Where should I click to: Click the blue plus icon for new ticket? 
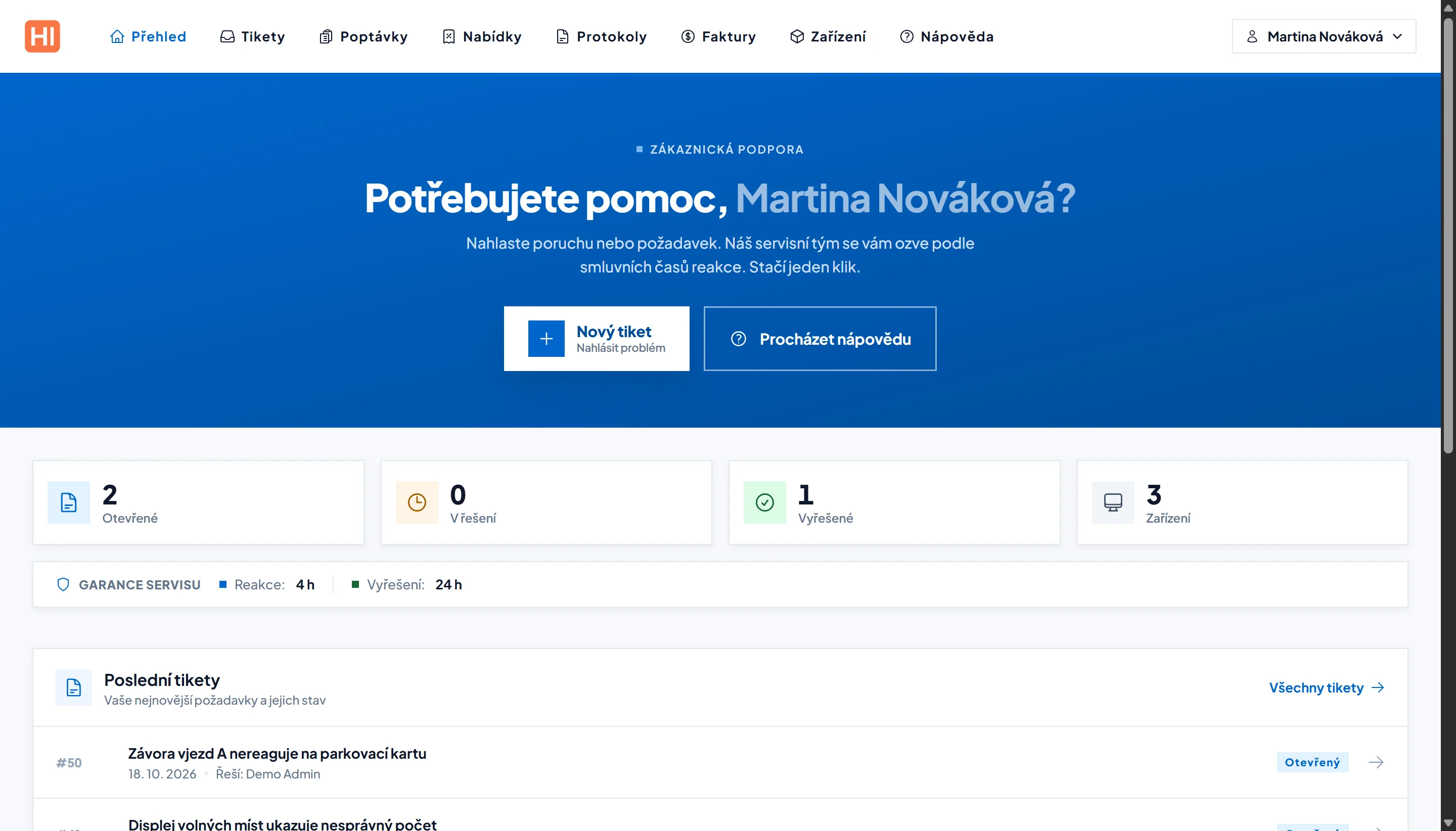tap(546, 339)
